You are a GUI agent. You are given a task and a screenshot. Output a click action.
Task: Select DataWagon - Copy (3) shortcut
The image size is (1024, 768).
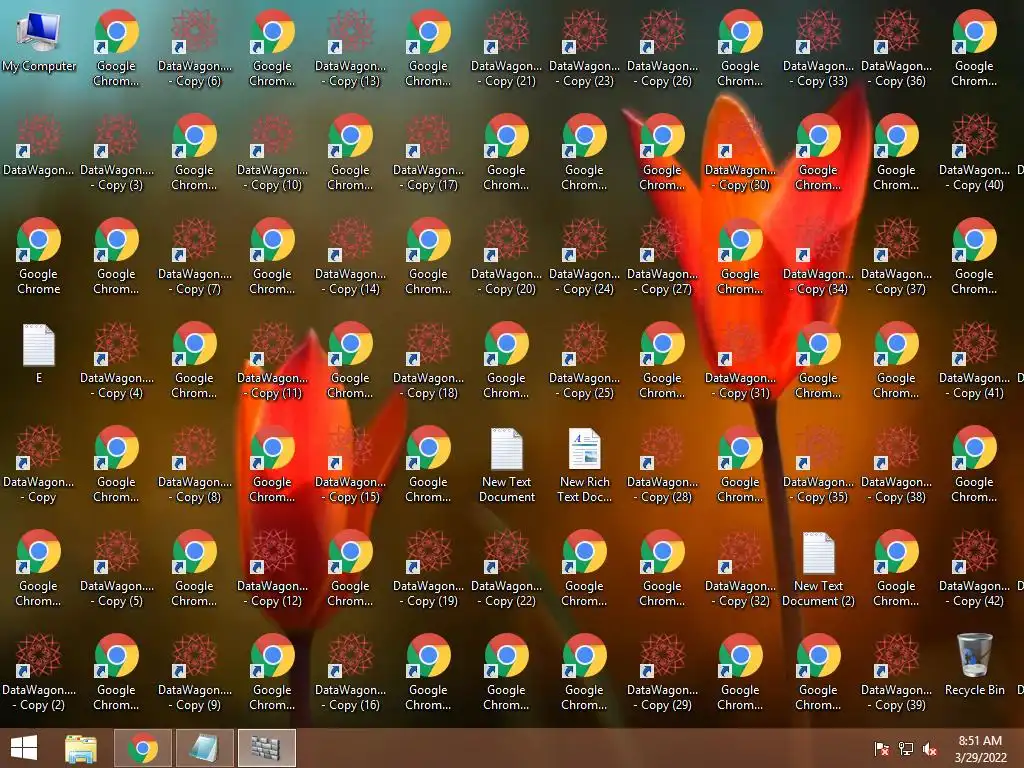pos(117,153)
